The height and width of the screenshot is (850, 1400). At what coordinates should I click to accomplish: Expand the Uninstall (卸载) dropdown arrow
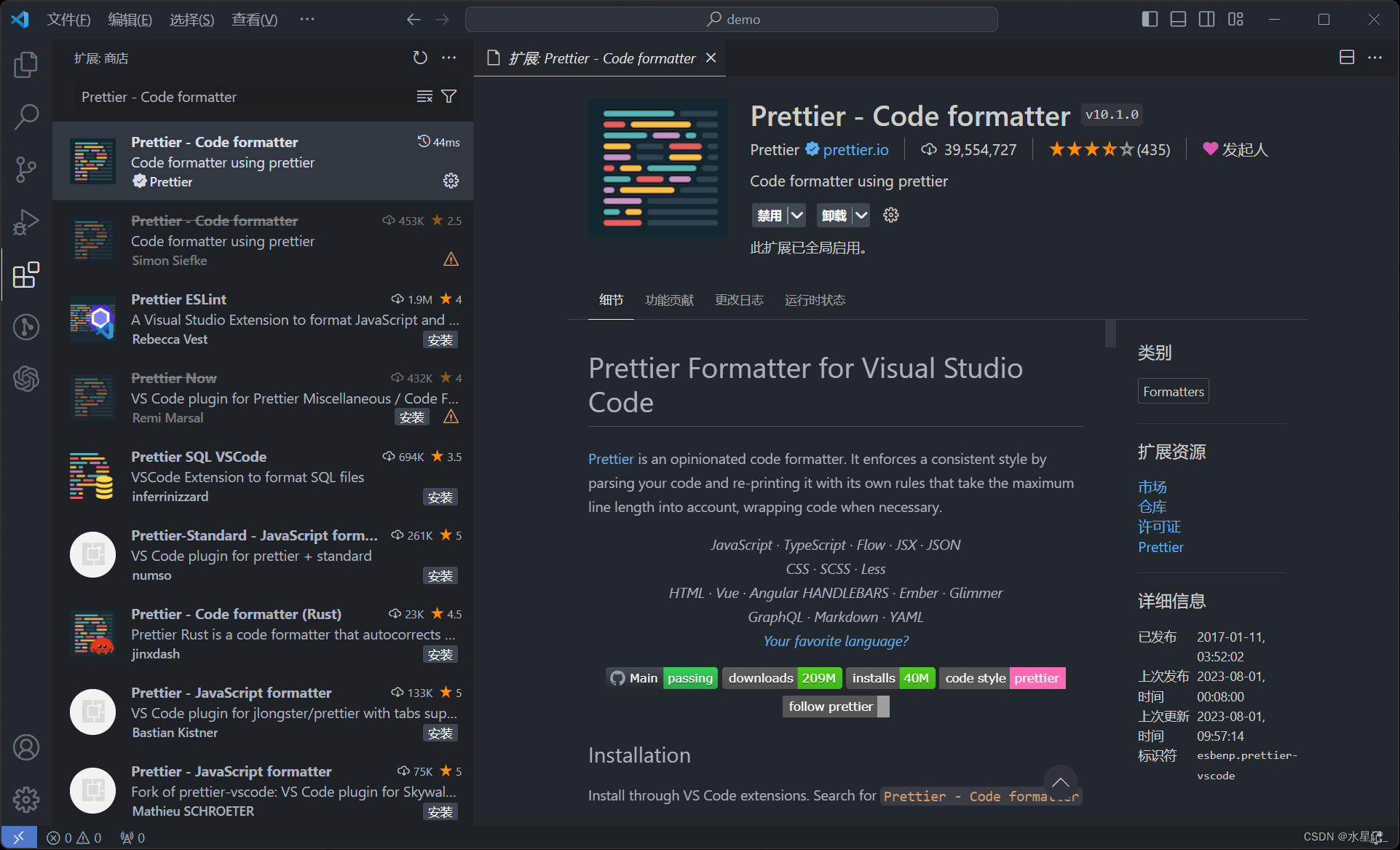pos(861,215)
